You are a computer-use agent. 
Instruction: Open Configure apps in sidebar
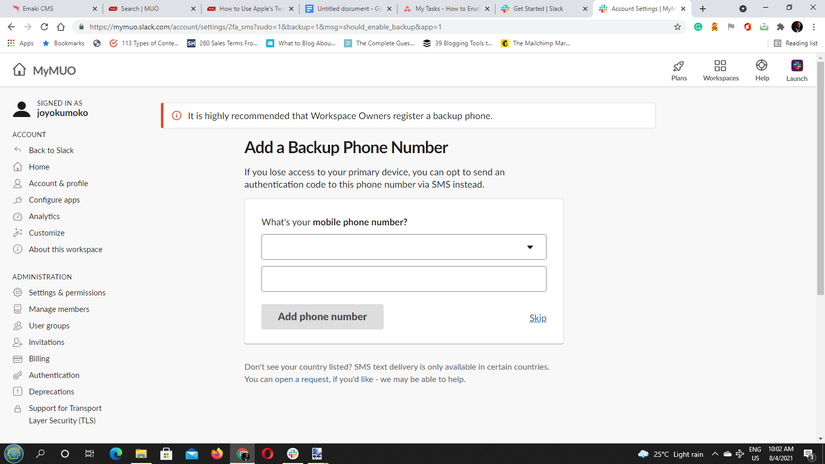(x=54, y=200)
